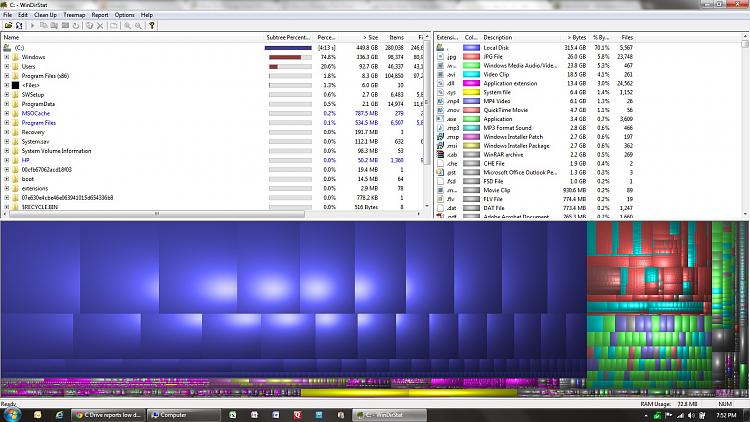Click the Explorer Here toolbar icon
Image resolution: width=750 pixels, height=422 pixels.
click(54, 25)
